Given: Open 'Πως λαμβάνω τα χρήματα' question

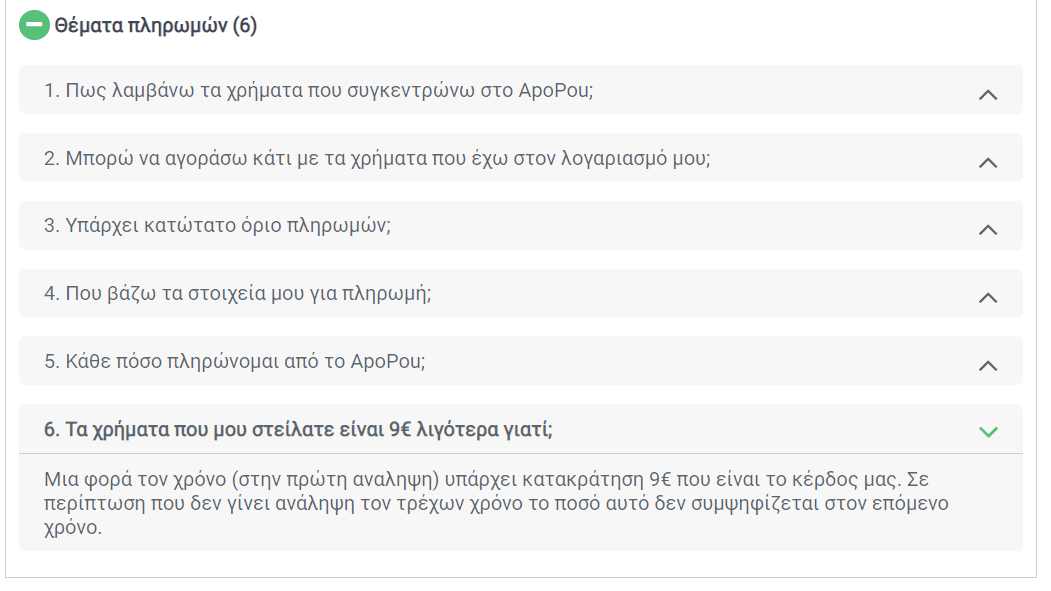Looking at the screenshot, I should pos(520,90).
